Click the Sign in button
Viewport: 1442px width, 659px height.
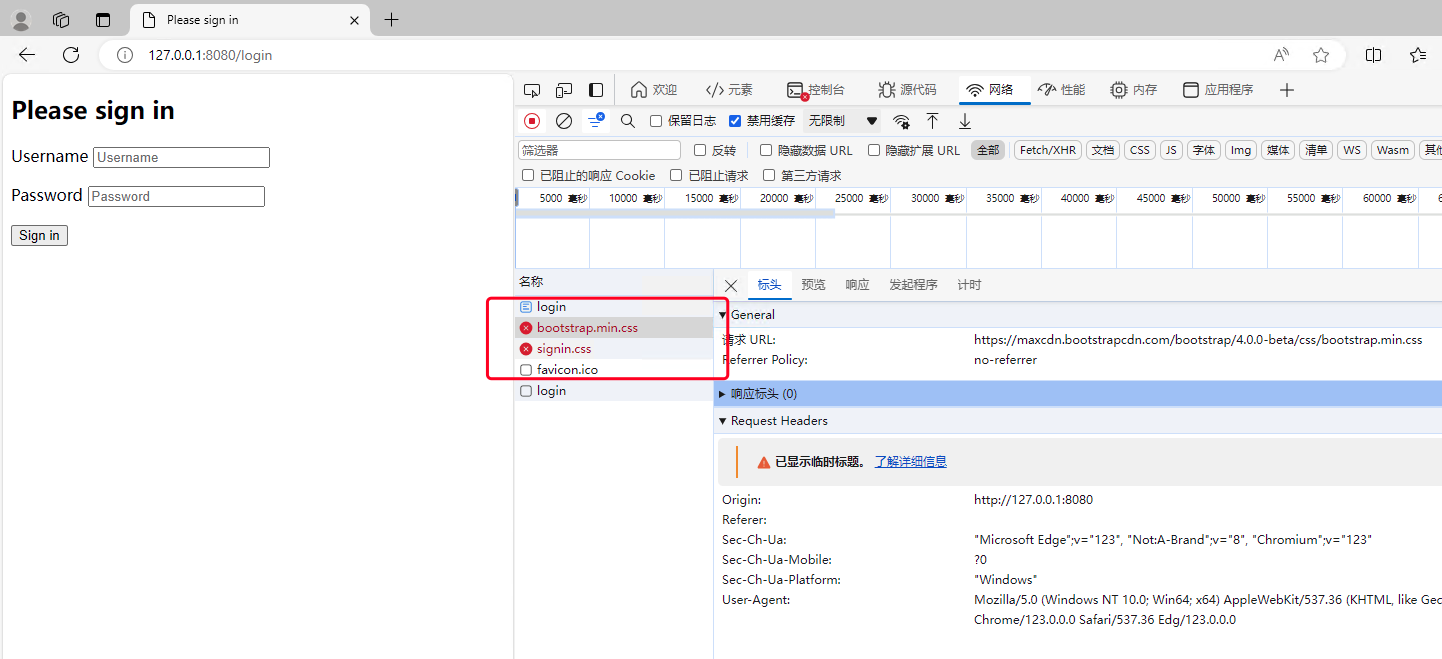(39, 235)
